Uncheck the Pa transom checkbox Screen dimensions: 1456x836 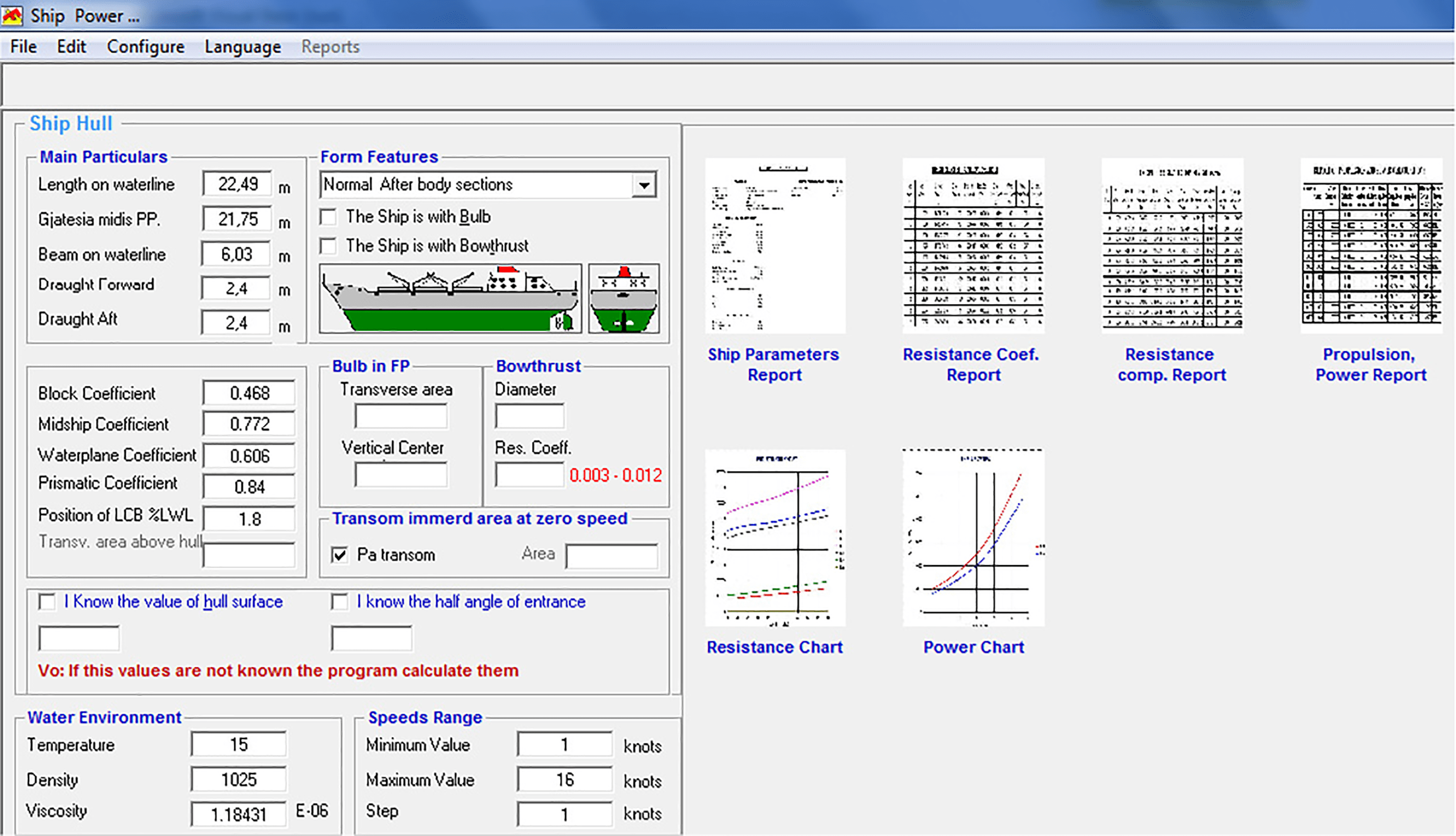[340, 554]
